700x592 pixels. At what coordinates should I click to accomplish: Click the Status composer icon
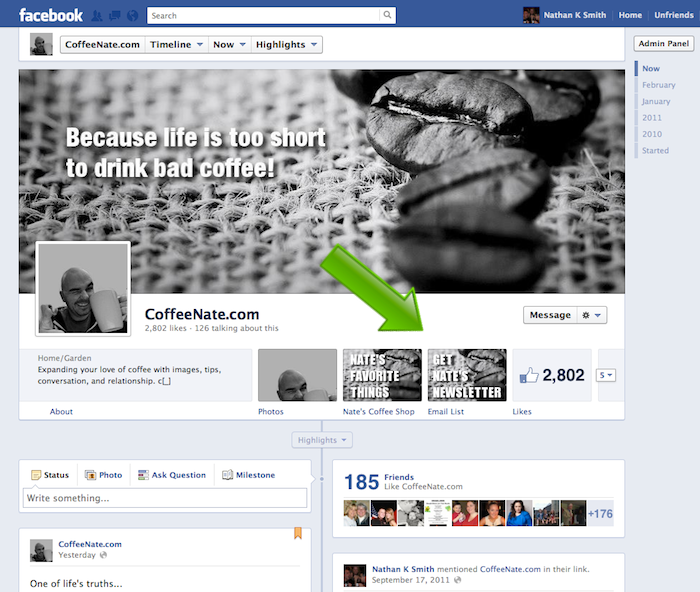tap(36, 475)
